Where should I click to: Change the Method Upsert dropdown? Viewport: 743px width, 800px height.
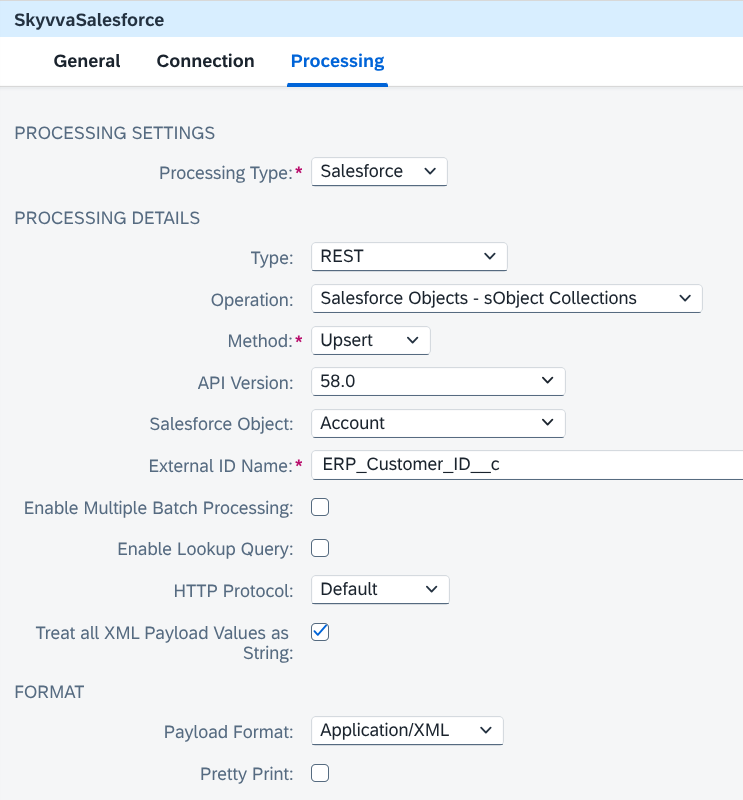[x=370, y=340]
